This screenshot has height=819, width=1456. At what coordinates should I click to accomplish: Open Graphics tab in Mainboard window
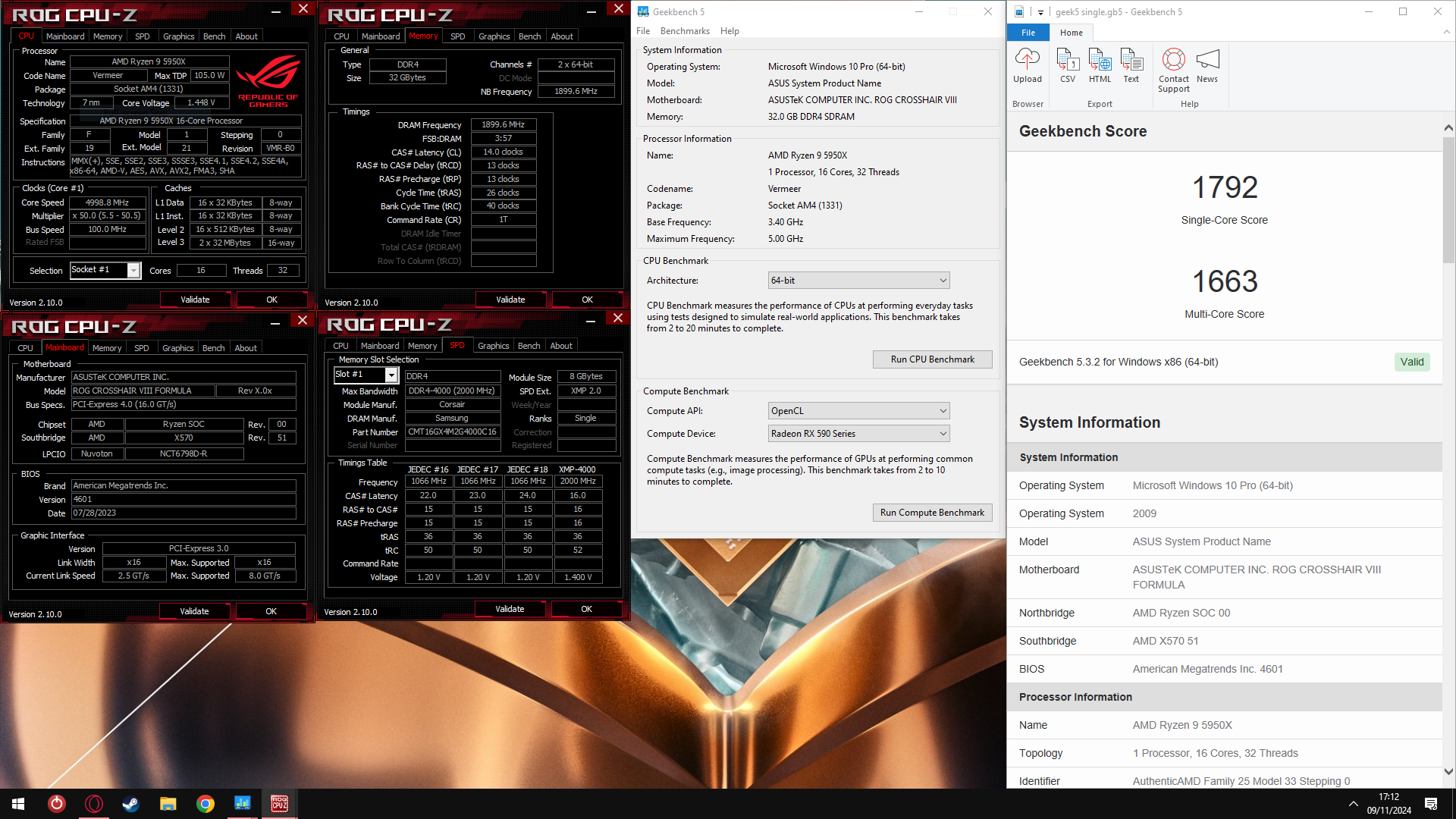pyautogui.click(x=178, y=348)
